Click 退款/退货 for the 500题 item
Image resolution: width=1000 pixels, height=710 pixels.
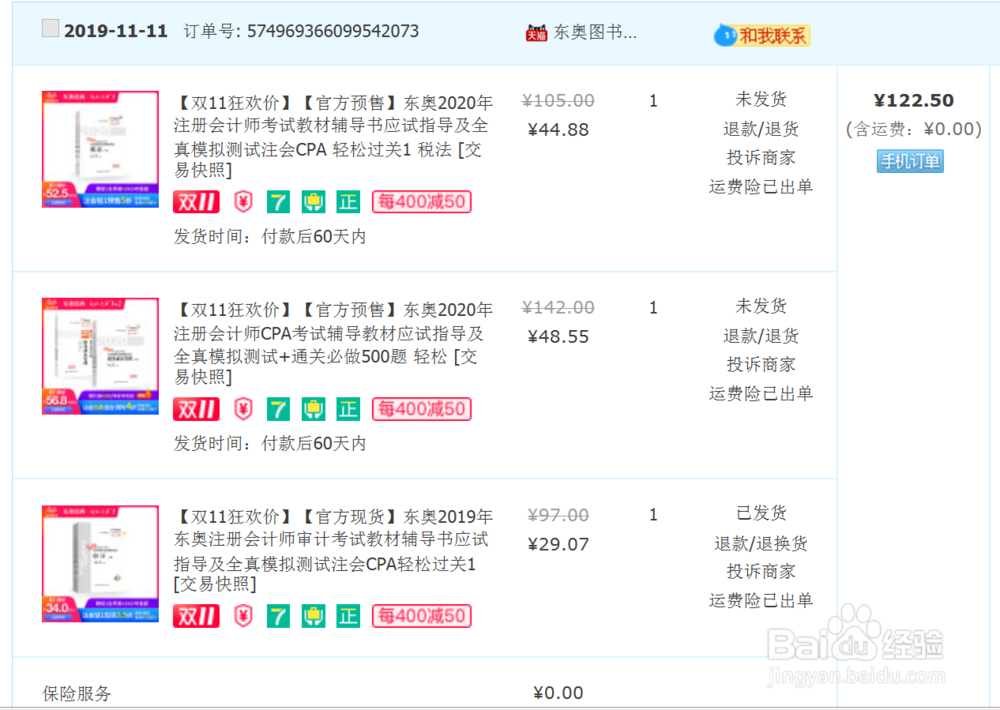(x=761, y=336)
